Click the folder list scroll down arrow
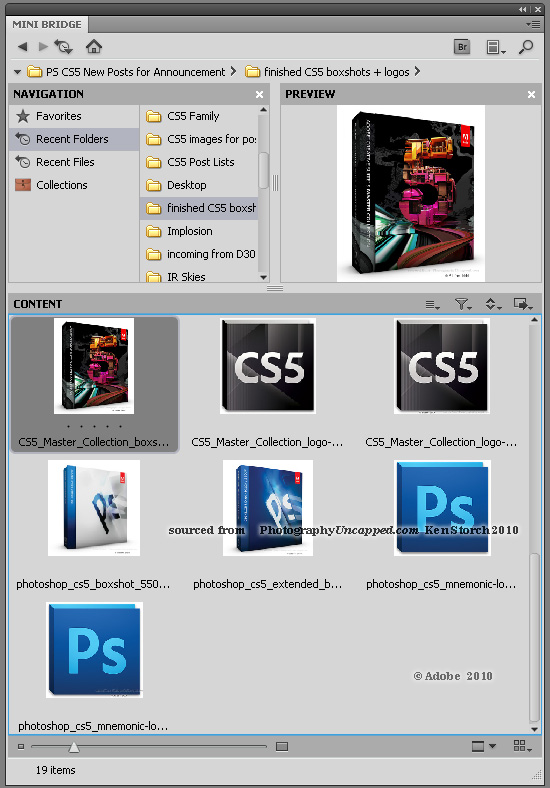This screenshot has width=550, height=788. pyautogui.click(x=263, y=277)
